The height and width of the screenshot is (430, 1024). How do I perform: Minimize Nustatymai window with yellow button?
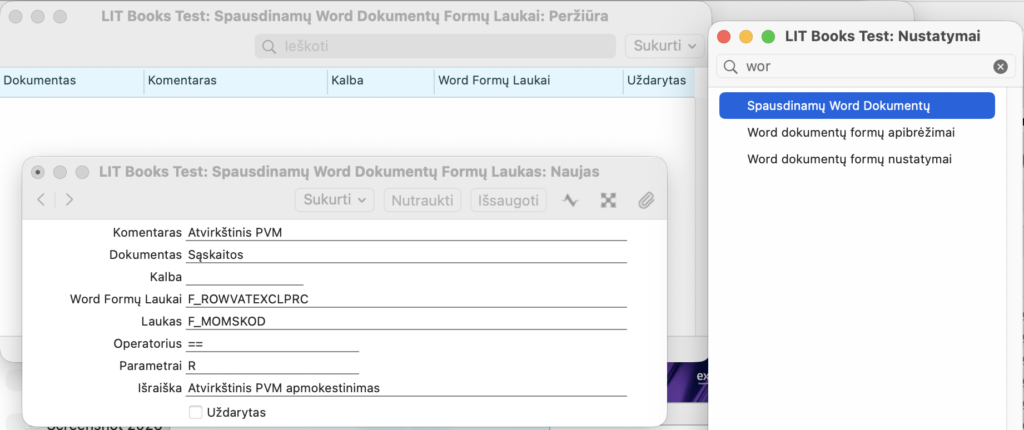pyautogui.click(x=746, y=37)
